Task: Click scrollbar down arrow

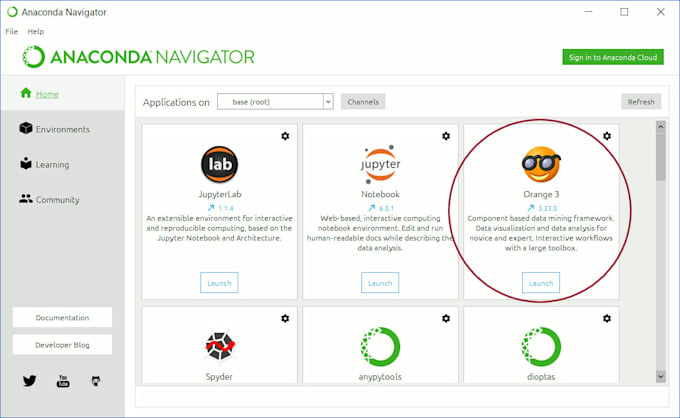Action: coord(660,376)
